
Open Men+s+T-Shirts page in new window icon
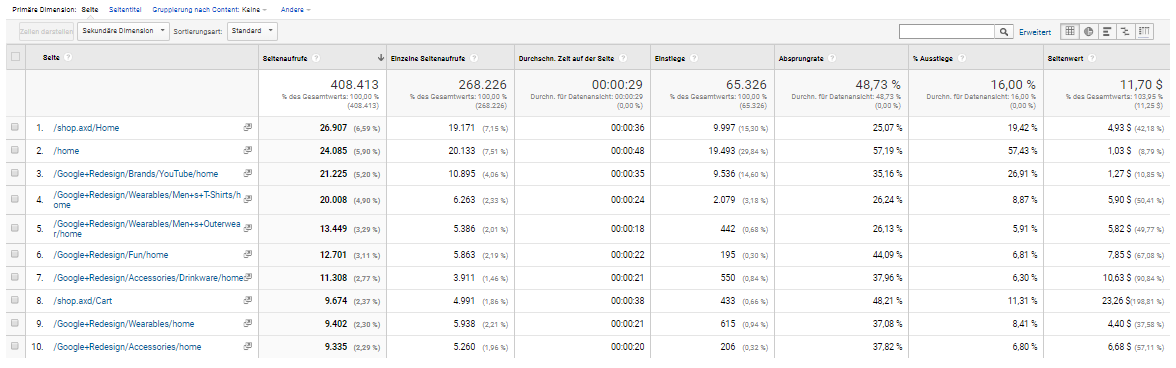(248, 199)
